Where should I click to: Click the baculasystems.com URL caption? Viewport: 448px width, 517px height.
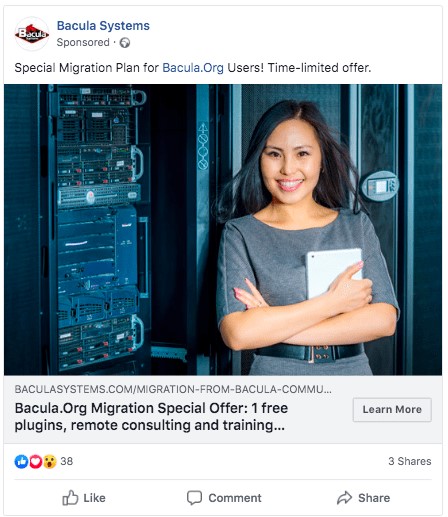click(x=173, y=389)
